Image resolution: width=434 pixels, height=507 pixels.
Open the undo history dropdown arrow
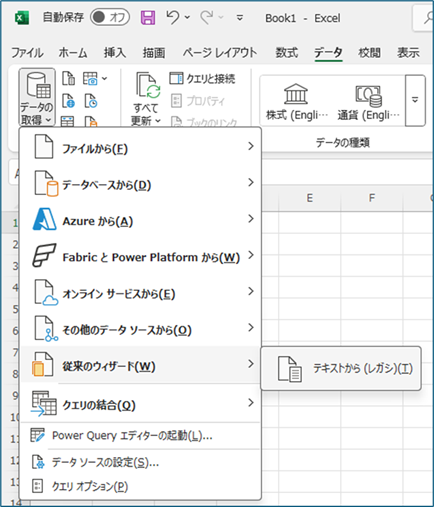(x=187, y=17)
